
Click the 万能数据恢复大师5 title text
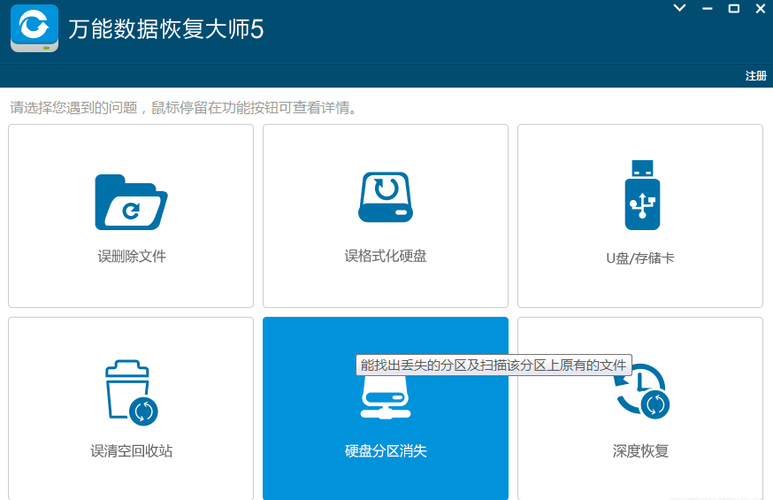pyautogui.click(x=166, y=30)
